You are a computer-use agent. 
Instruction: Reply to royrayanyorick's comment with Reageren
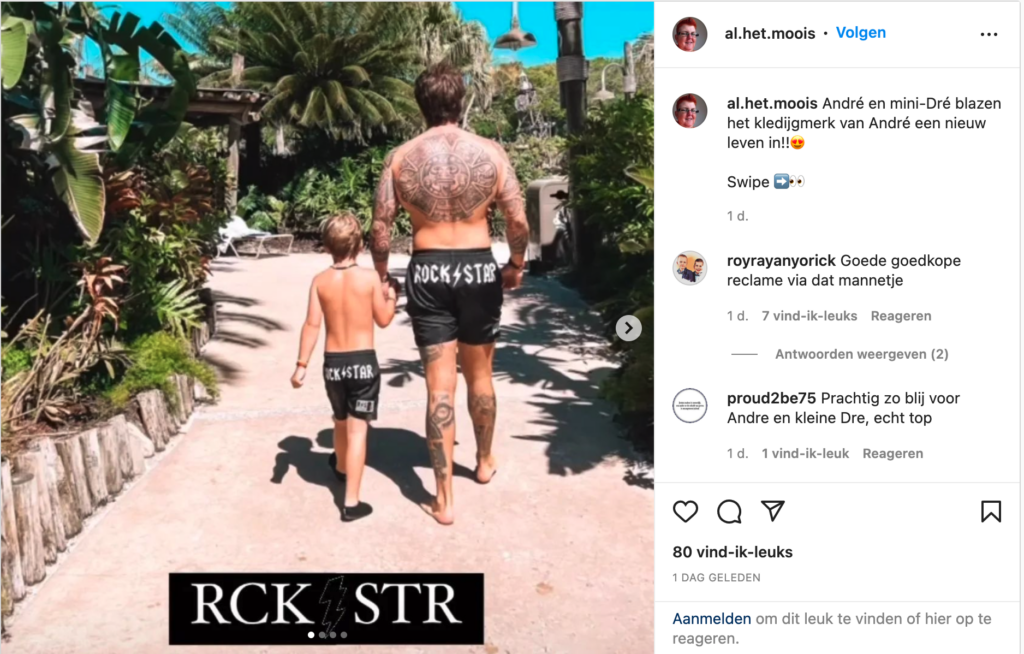901,316
